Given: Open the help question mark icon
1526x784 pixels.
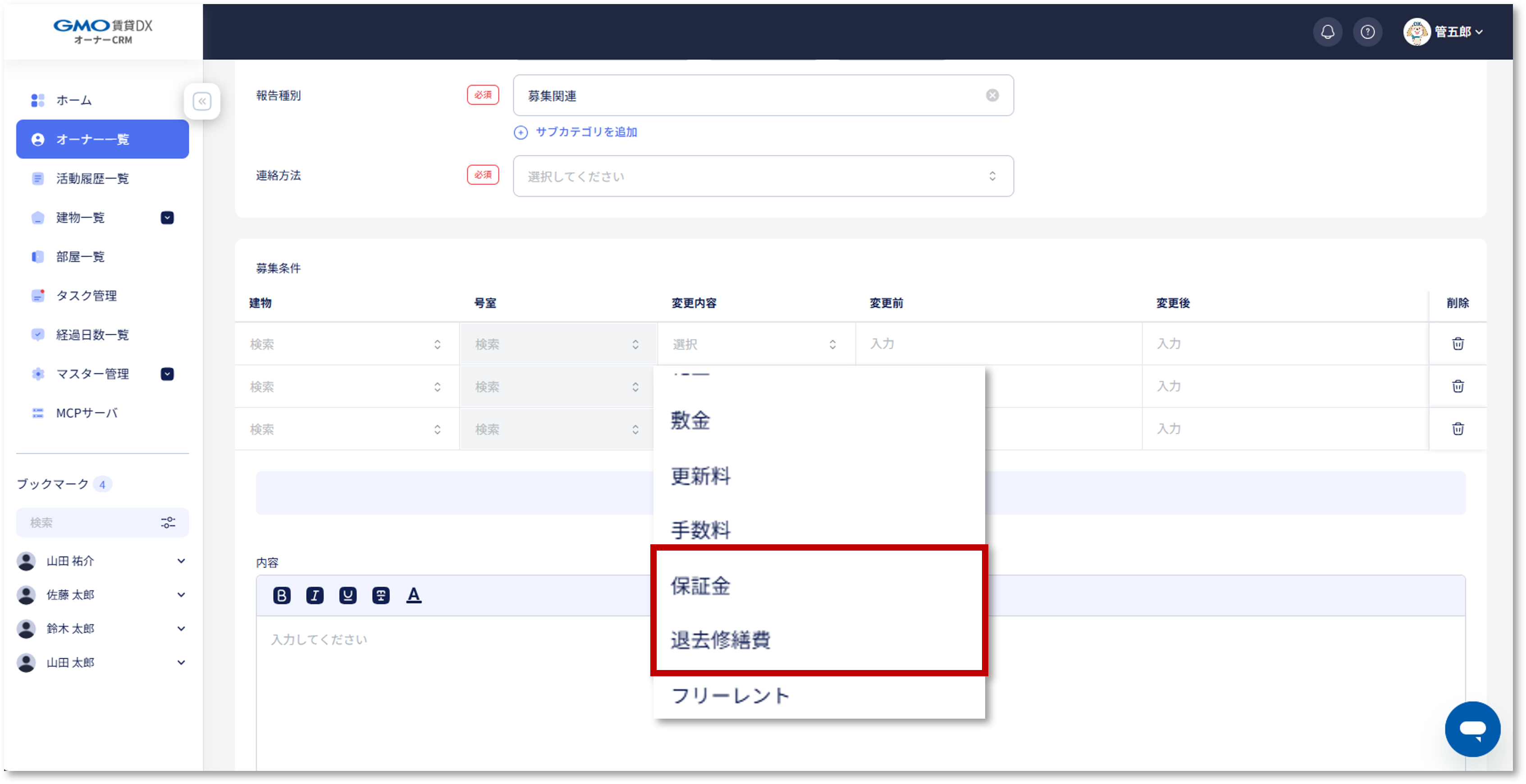Looking at the screenshot, I should pos(1367,32).
